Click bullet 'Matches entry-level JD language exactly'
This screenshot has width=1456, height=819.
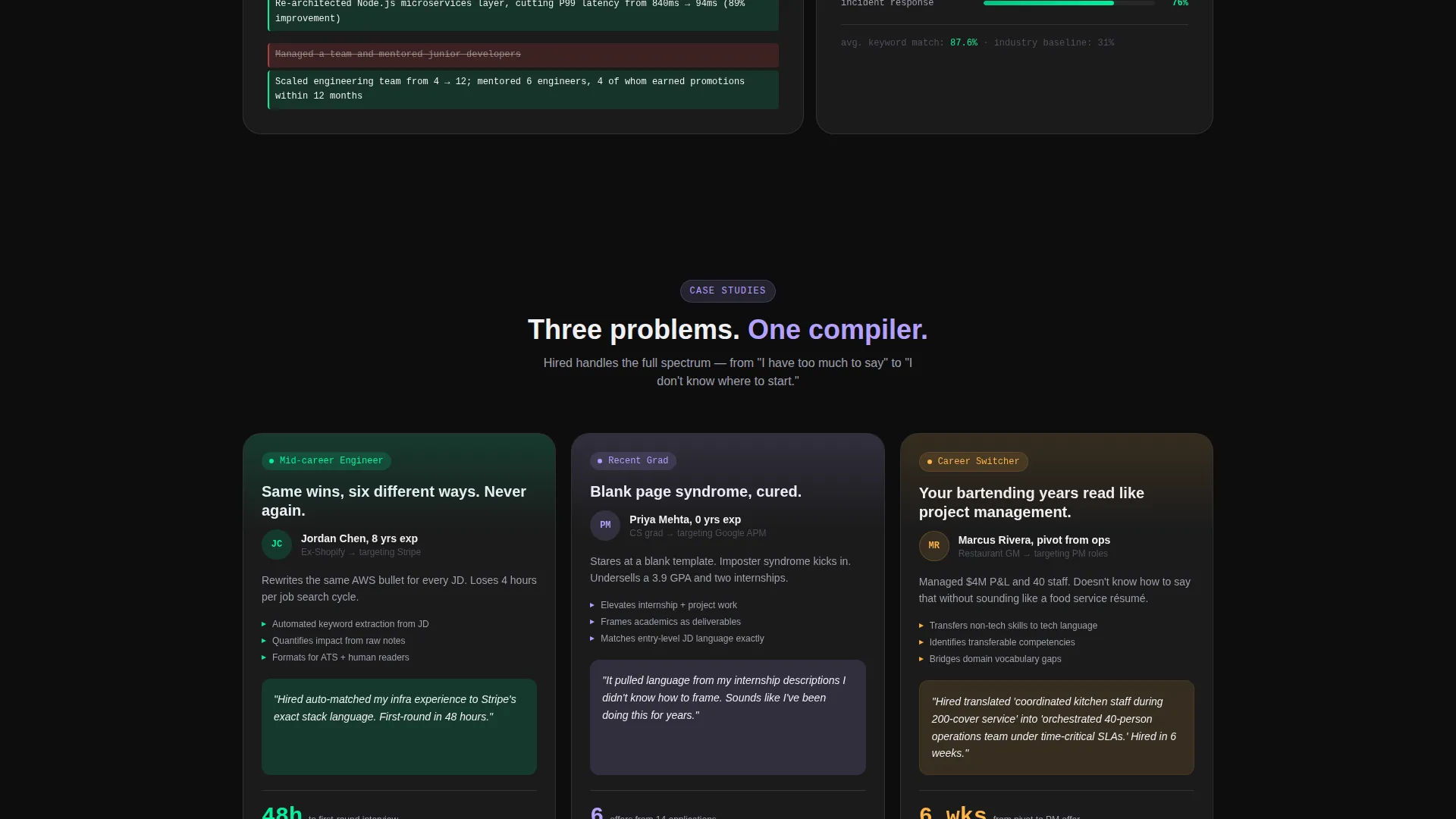pyautogui.click(x=682, y=639)
